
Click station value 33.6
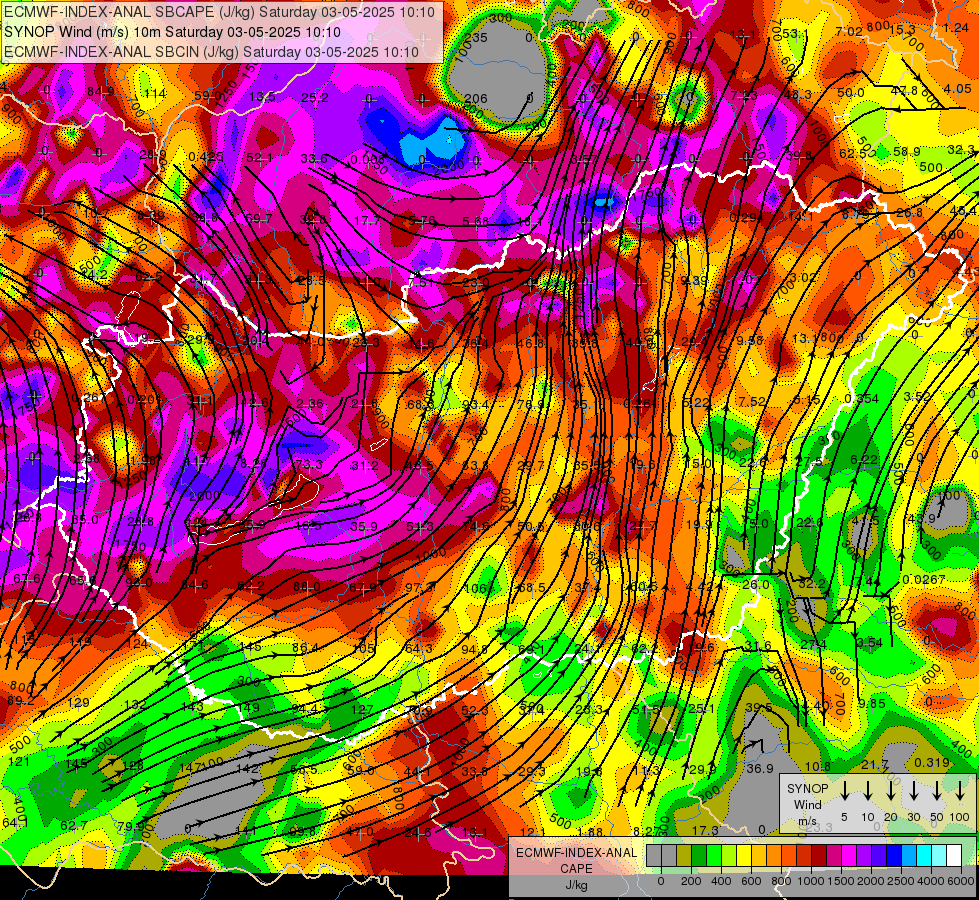314,159
